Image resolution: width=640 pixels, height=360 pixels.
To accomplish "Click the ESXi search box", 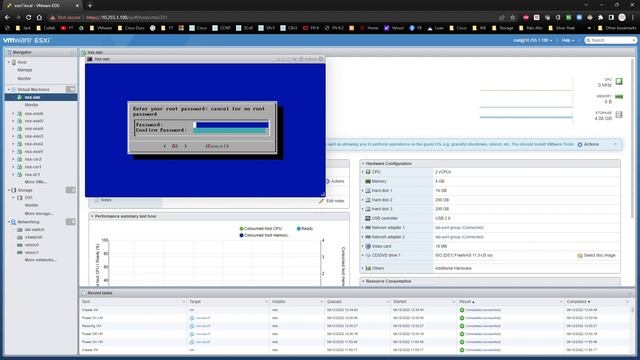I will pos(611,40).
